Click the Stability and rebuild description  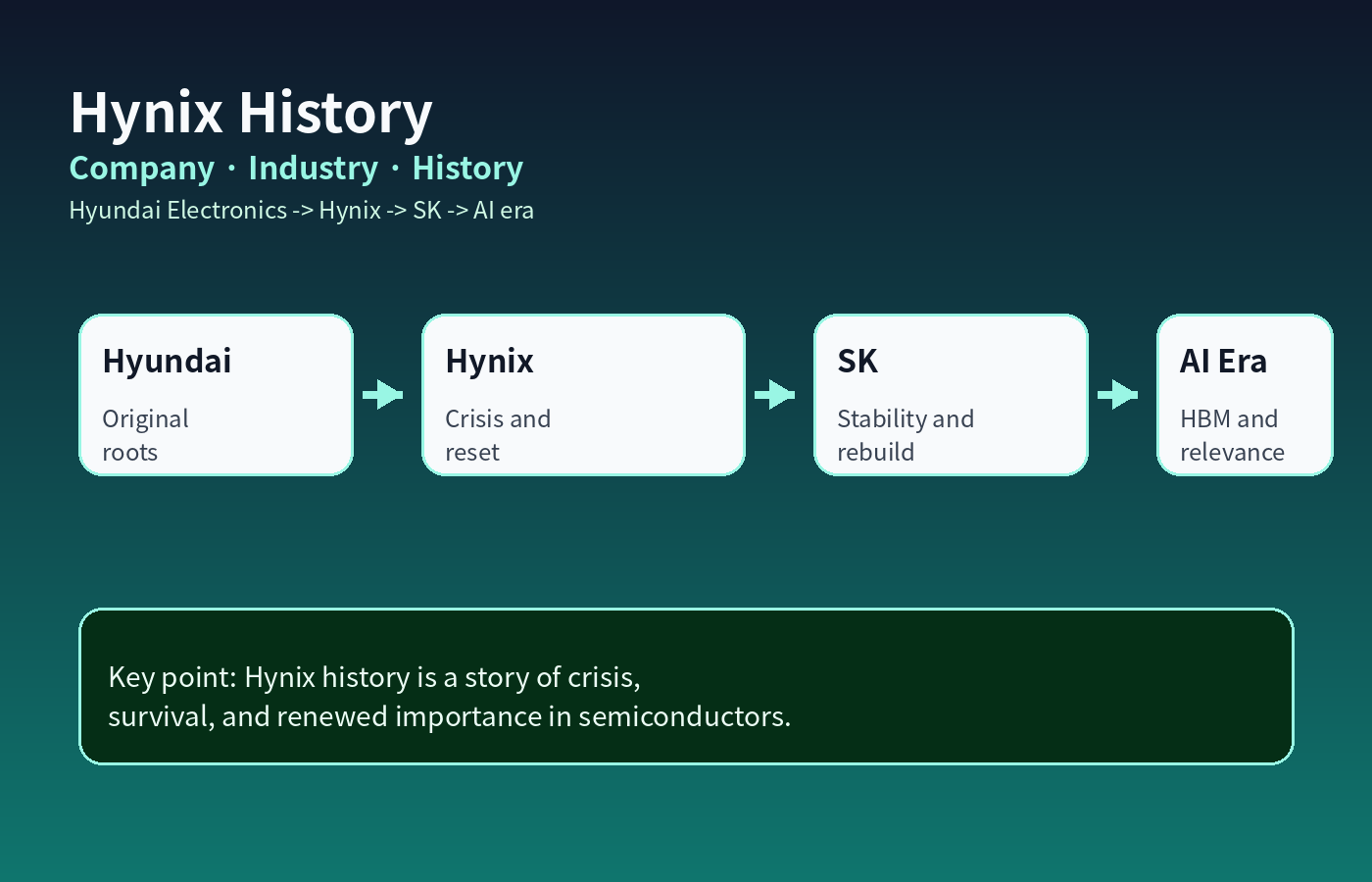pyautogui.click(x=906, y=435)
